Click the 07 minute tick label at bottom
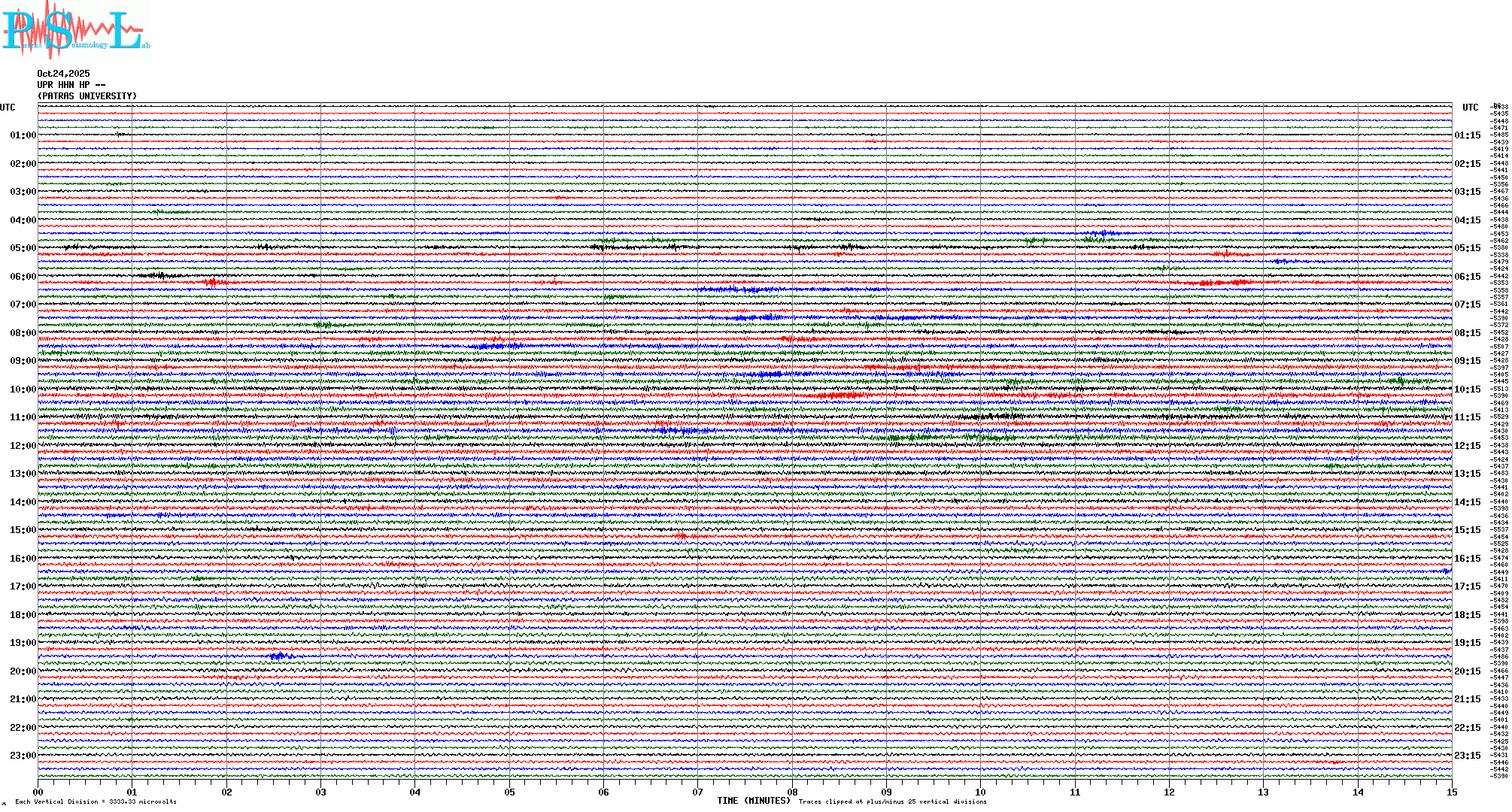The image size is (1512, 812). tap(698, 792)
